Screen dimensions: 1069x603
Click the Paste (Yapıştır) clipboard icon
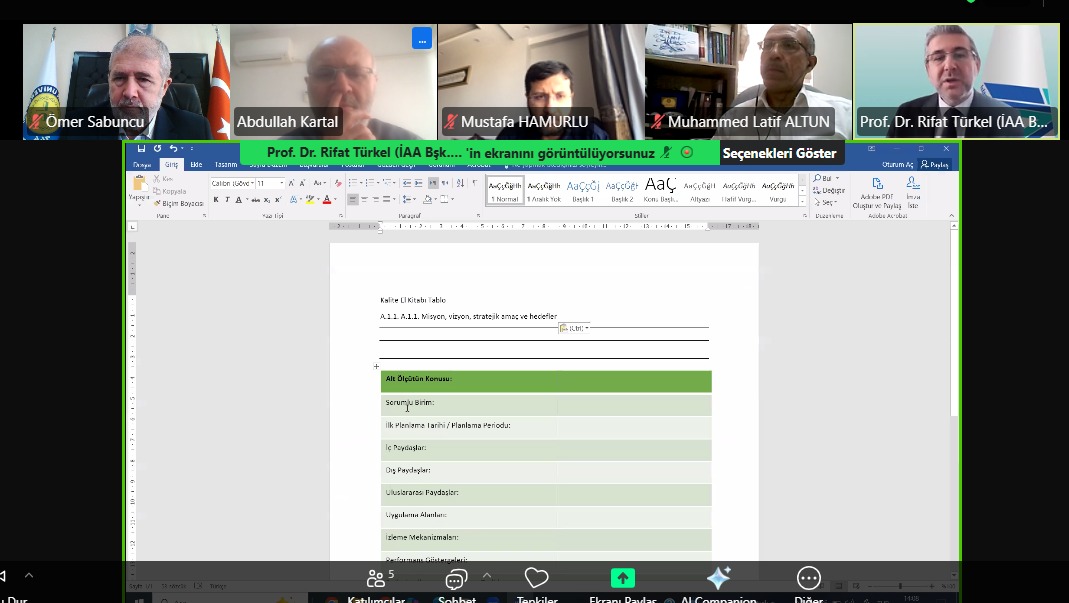coord(139,187)
